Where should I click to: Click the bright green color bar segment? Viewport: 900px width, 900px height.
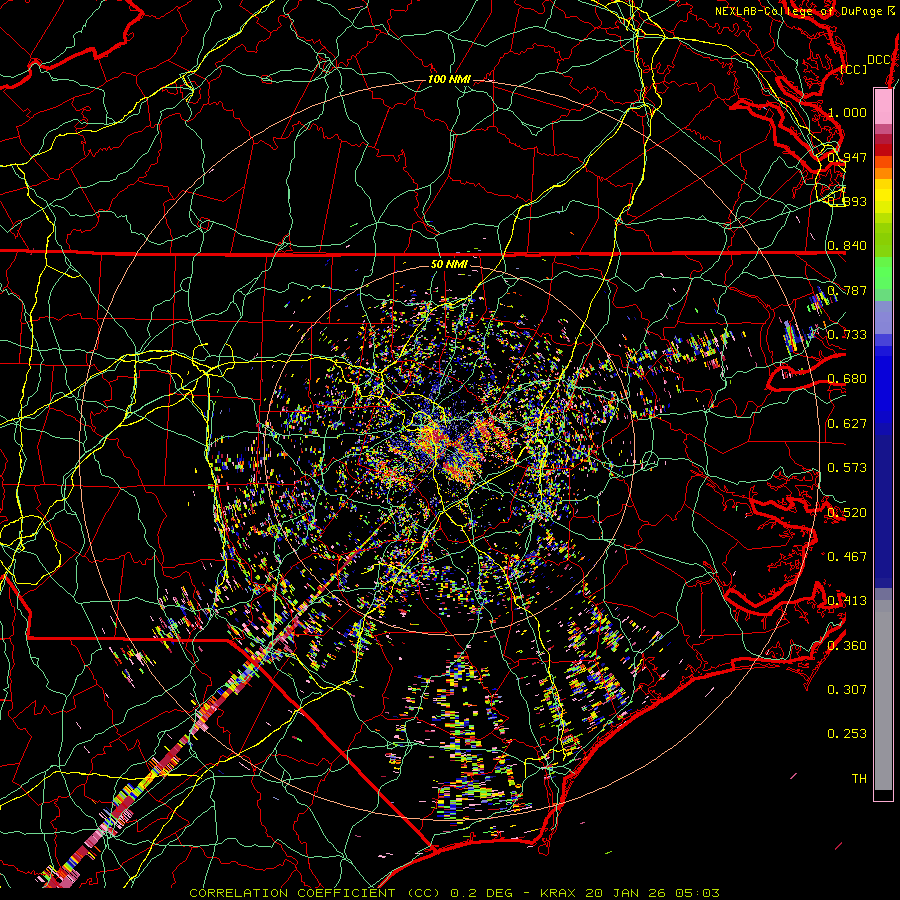pyautogui.click(x=883, y=273)
